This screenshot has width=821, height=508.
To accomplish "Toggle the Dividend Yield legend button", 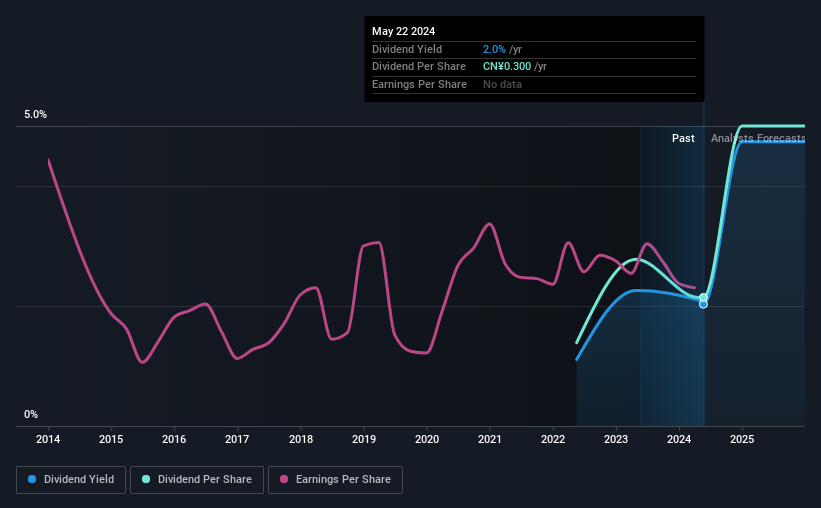I will click(71, 480).
